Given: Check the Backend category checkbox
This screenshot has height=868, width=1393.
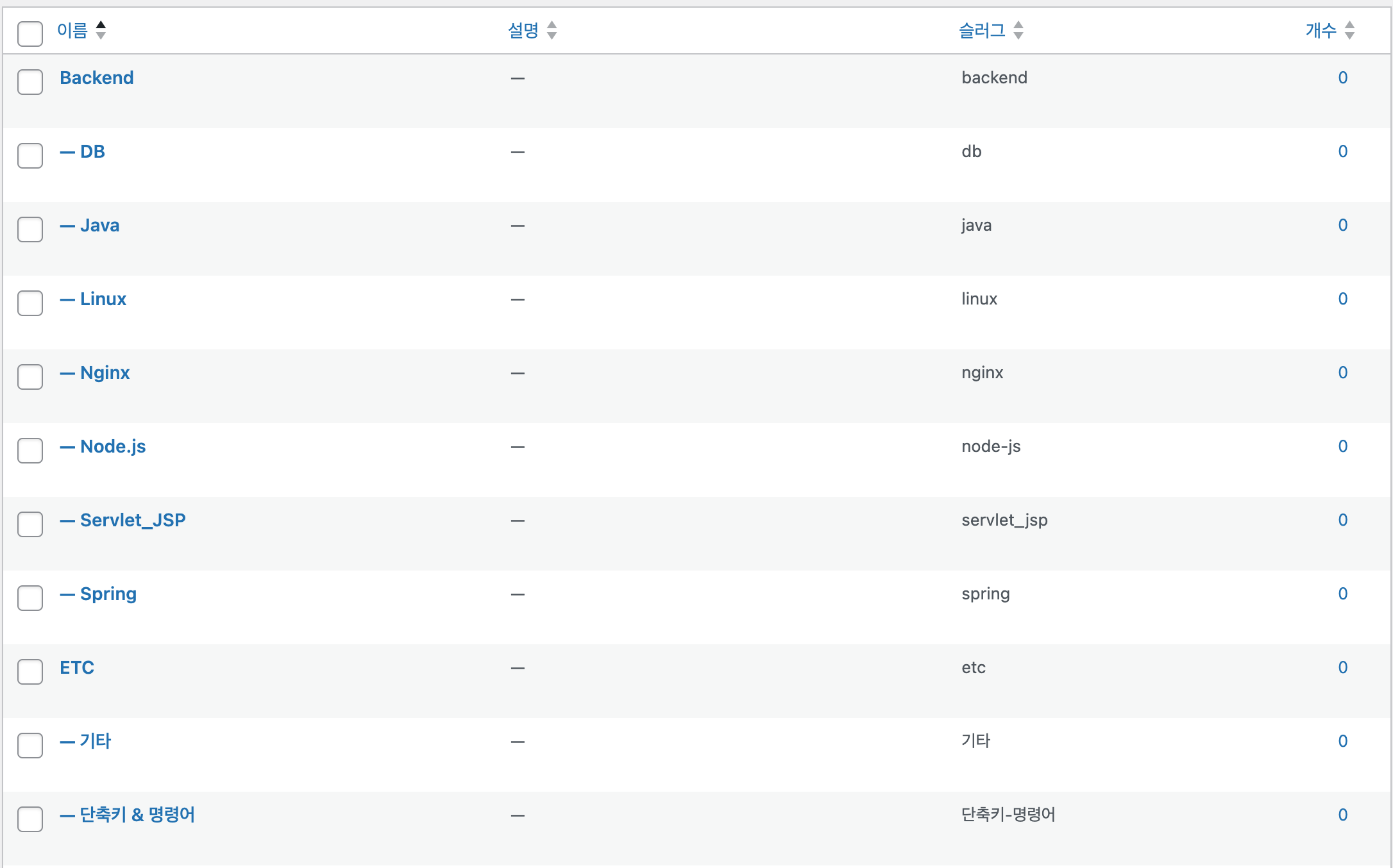Looking at the screenshot, I should (30, 81).
